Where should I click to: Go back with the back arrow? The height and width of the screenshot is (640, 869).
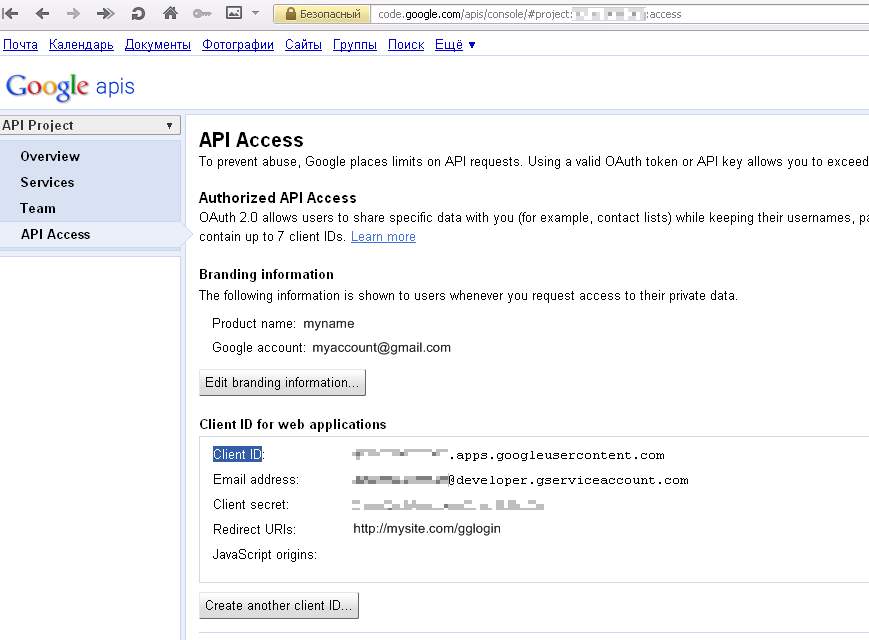click(x=42, y=13)
